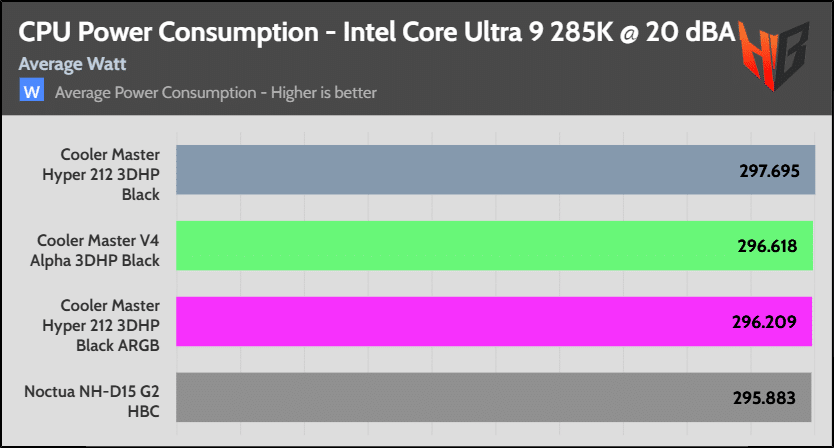Select the gray Noctua NH-D15 G2 bar

tap(450, 397)
